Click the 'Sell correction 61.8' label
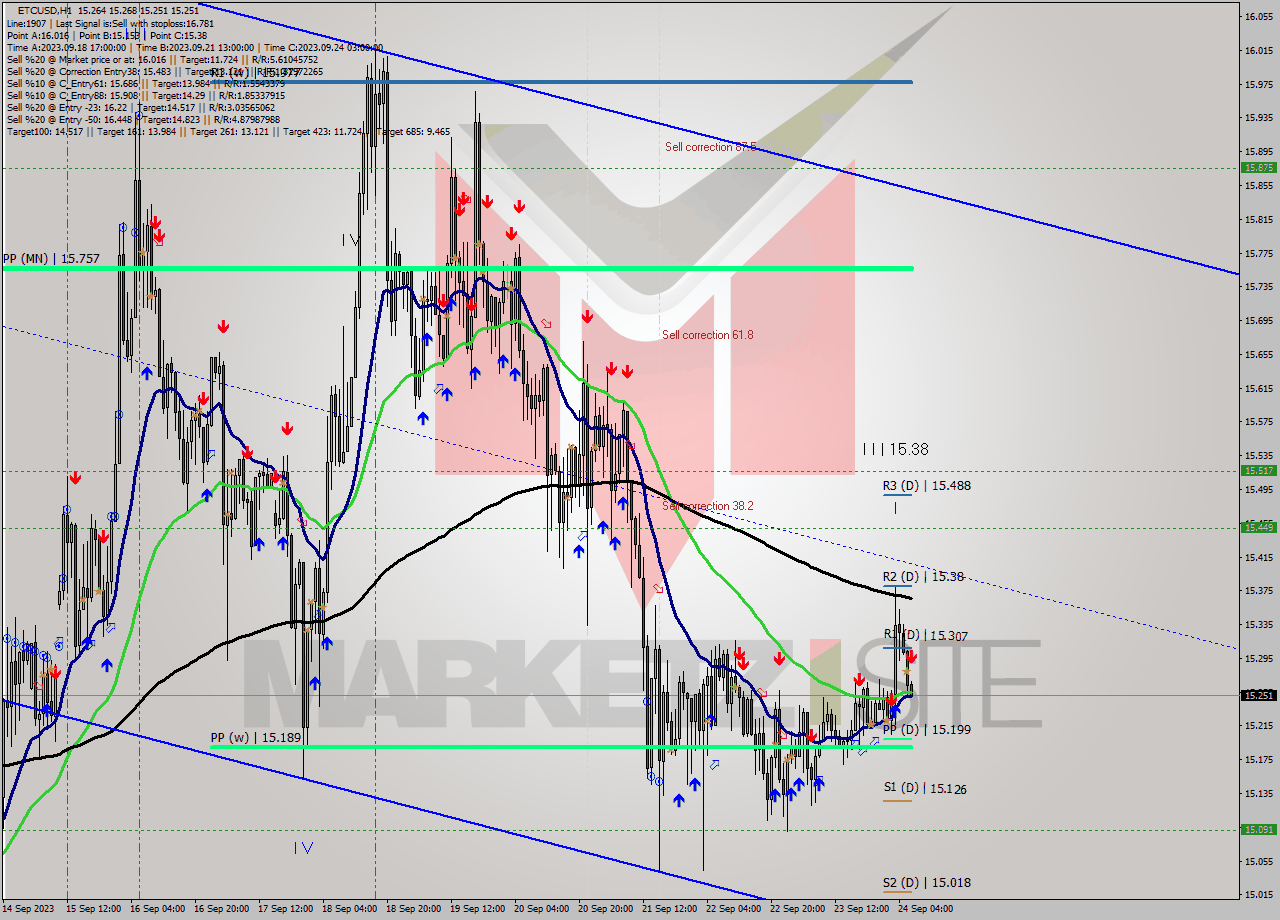This screenshot has width=1280, height=920. tap(708, 335)
